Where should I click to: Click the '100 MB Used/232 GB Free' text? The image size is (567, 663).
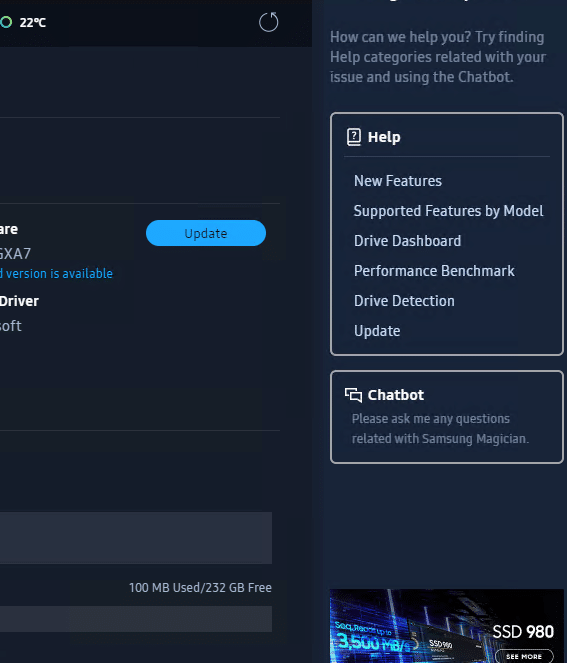coord(200,588)
